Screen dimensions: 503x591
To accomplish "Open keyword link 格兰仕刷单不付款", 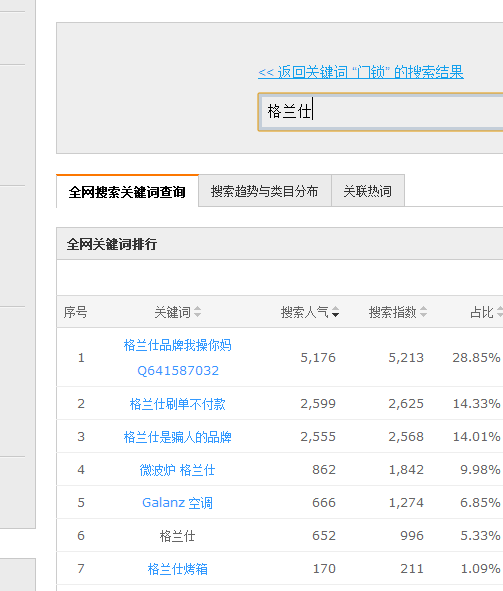I will pyautogui.click(x=177, y=404).
